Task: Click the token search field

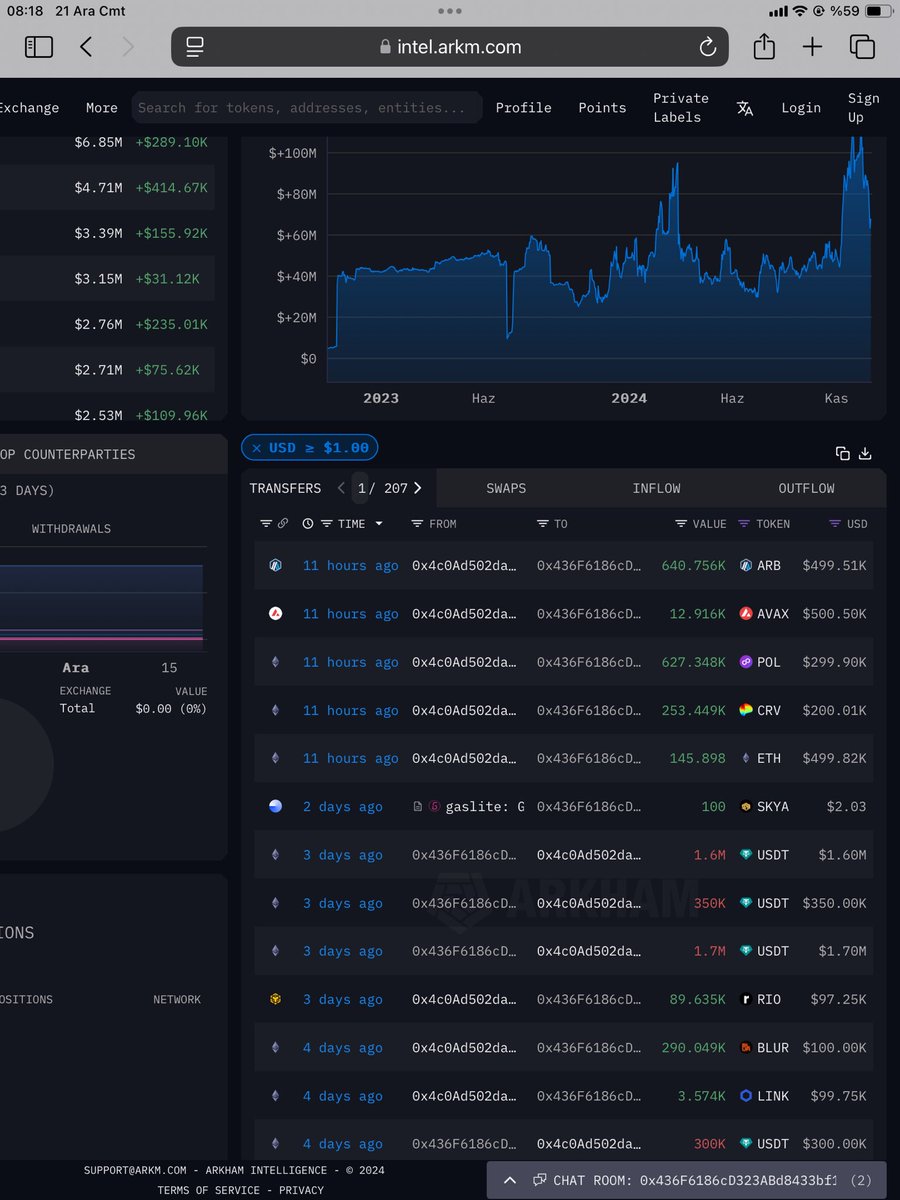Action: [307, 108]
